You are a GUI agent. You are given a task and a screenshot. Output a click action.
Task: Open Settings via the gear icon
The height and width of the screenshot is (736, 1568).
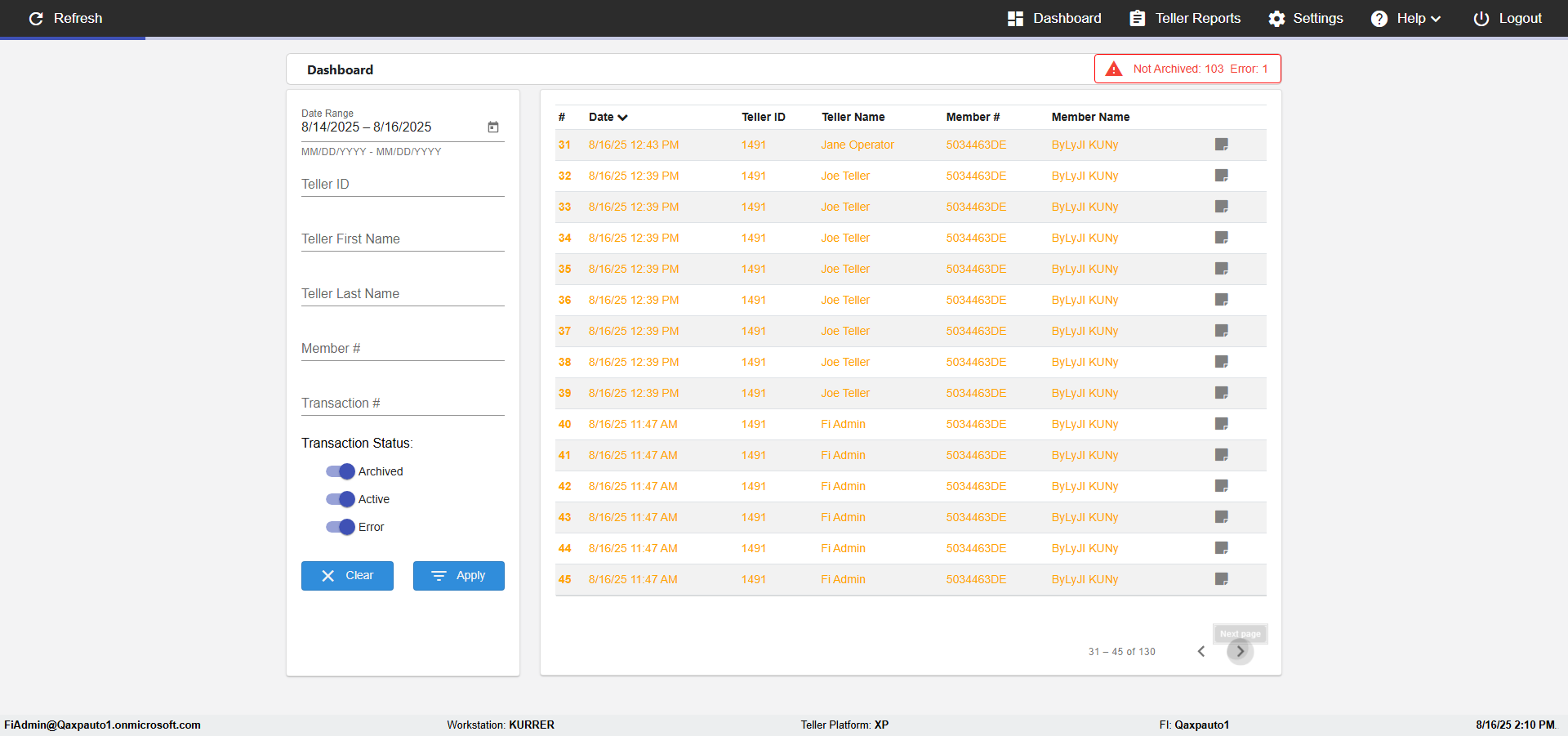1276,18
